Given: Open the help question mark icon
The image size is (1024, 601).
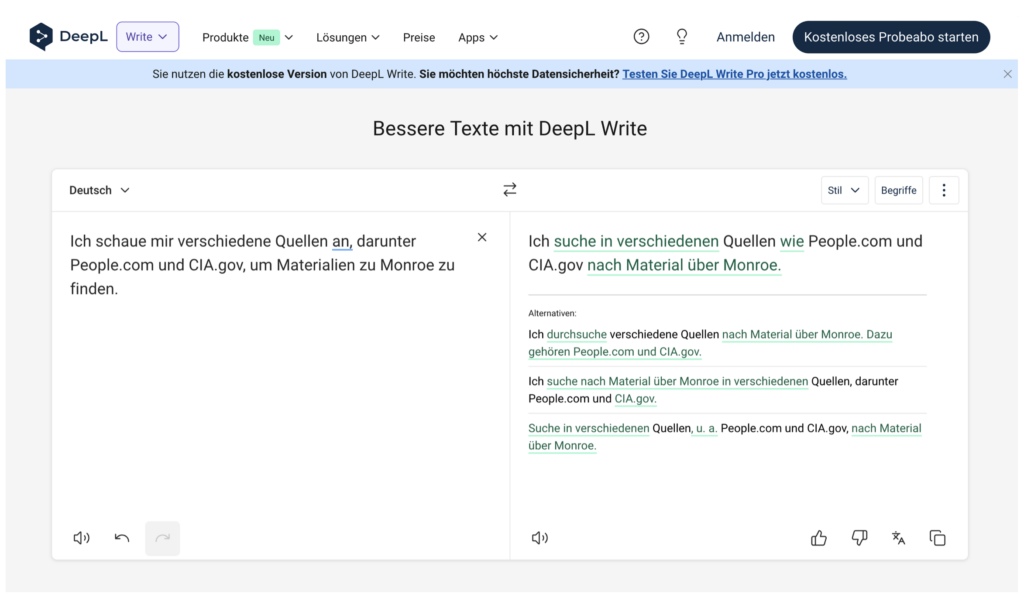Looking at the screenshot, I should 642,37.
